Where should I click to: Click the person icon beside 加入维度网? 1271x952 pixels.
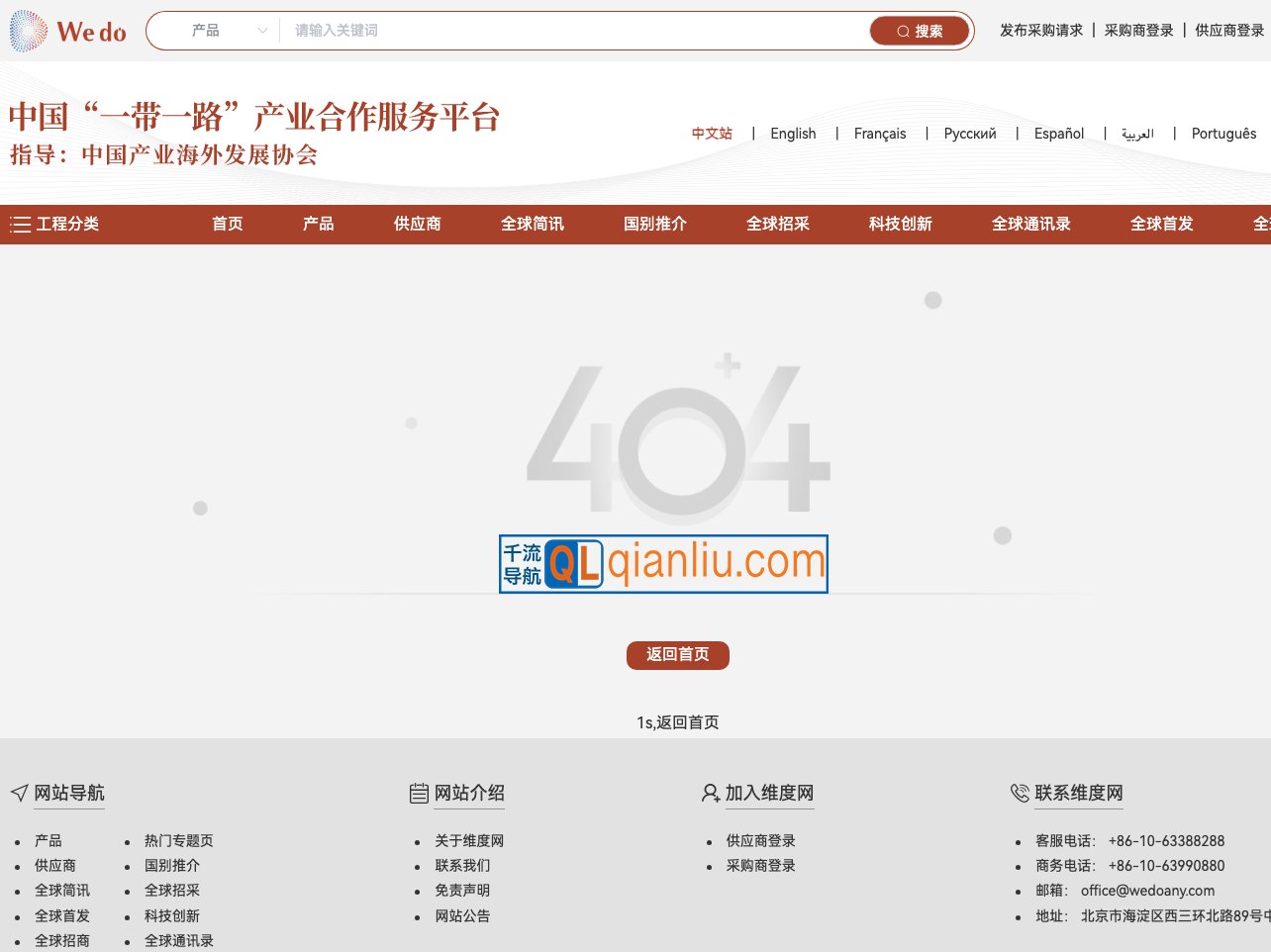click(x=710, y=792)
